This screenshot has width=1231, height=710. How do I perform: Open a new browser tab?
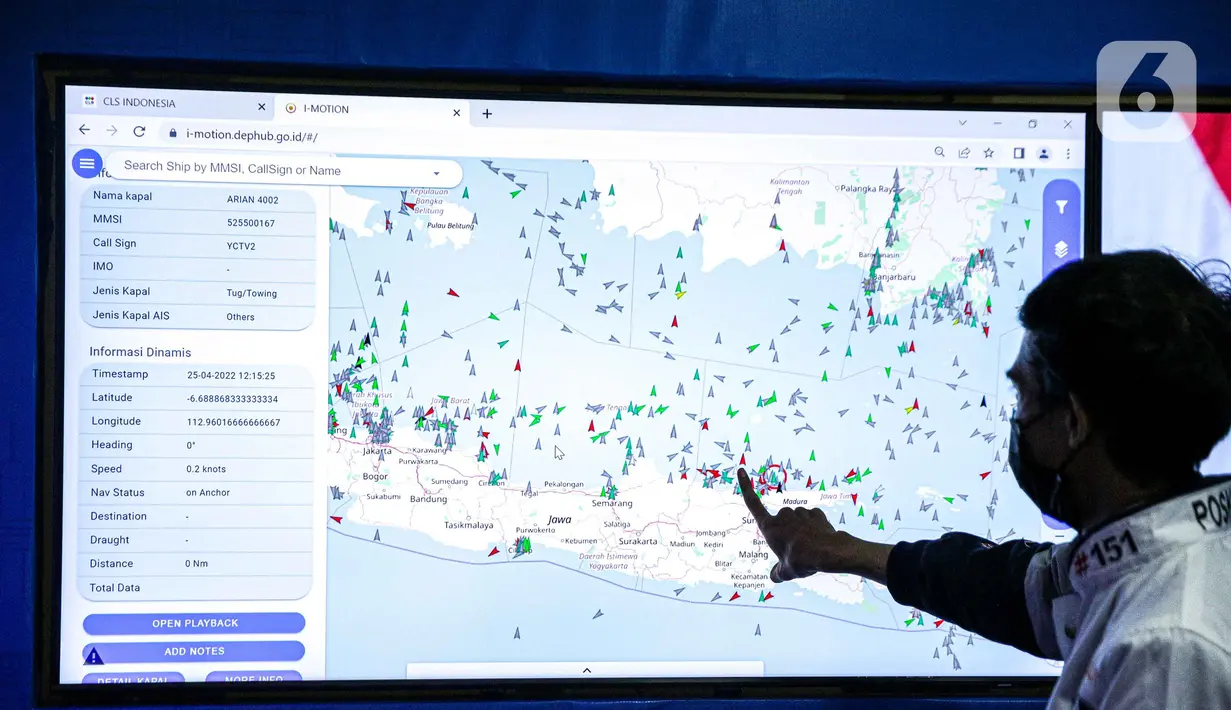coord(487,113)
